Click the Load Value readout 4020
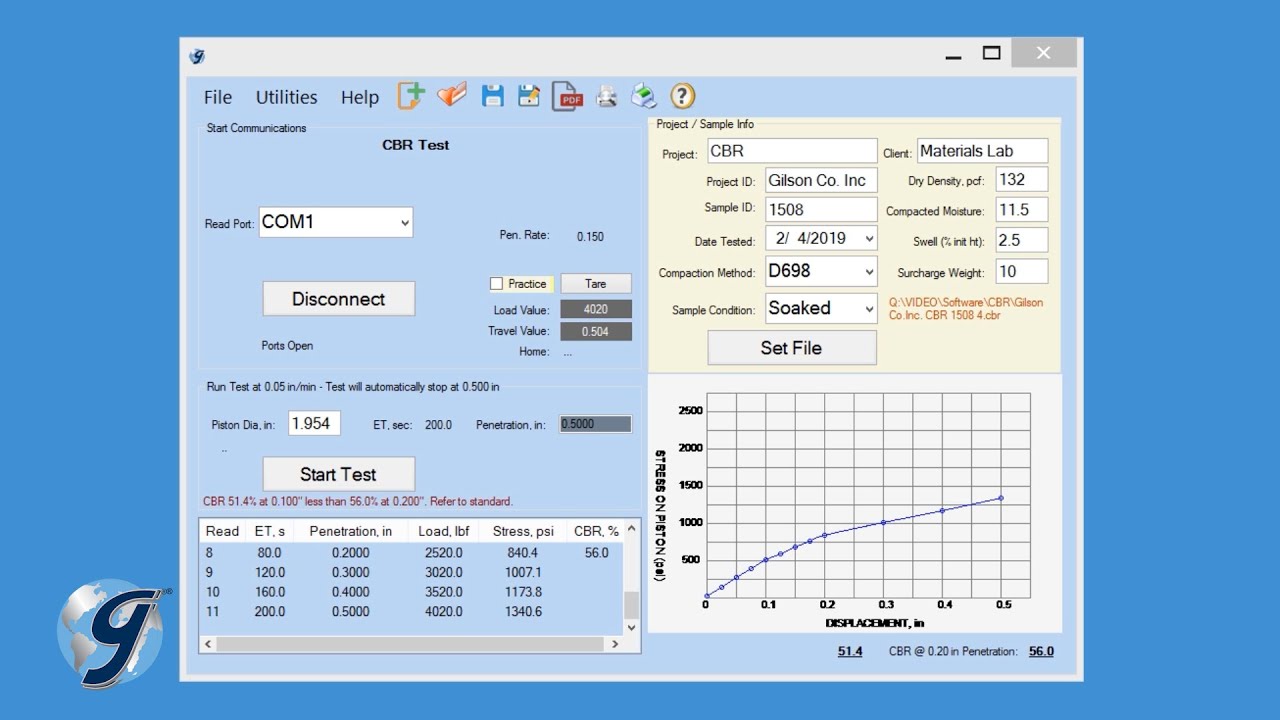 click(x=596, y=310)
